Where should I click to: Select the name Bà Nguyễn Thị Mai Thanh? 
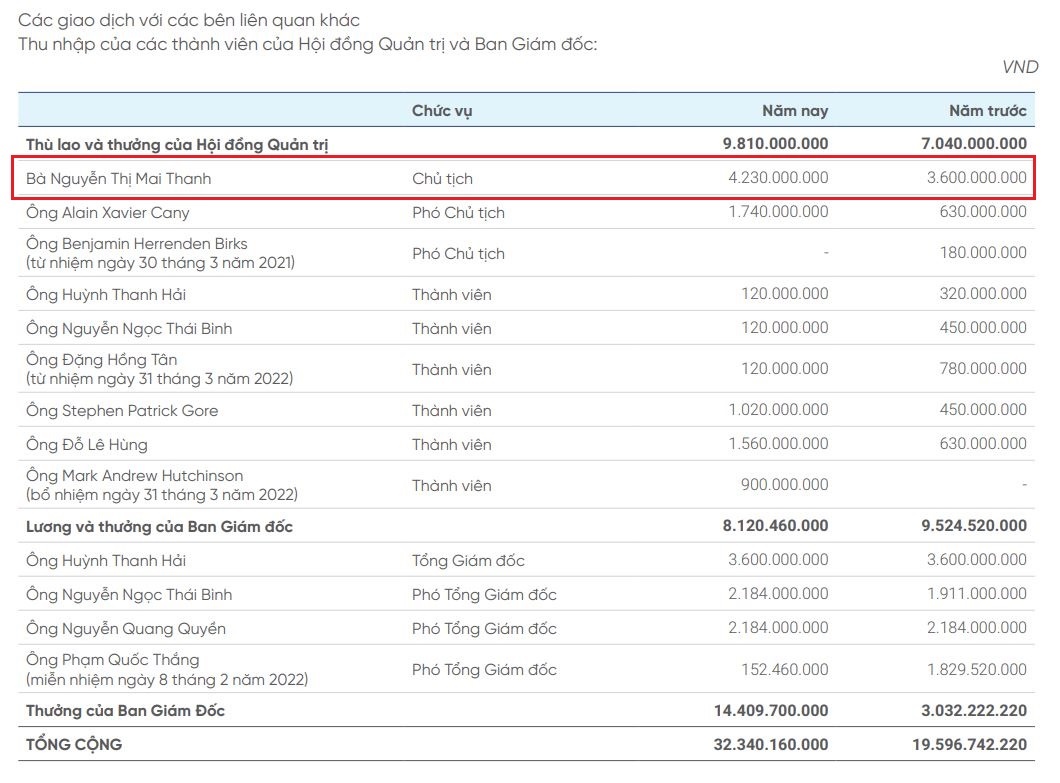[119, 179]
